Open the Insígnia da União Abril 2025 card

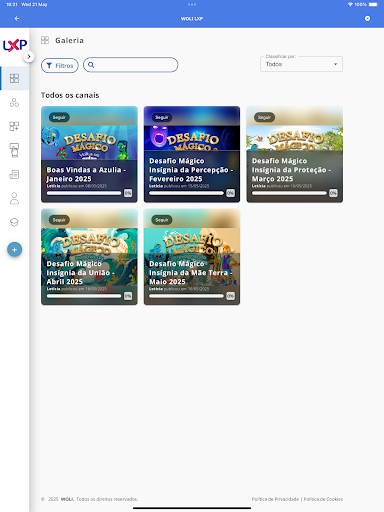click(x=89, y=257)
